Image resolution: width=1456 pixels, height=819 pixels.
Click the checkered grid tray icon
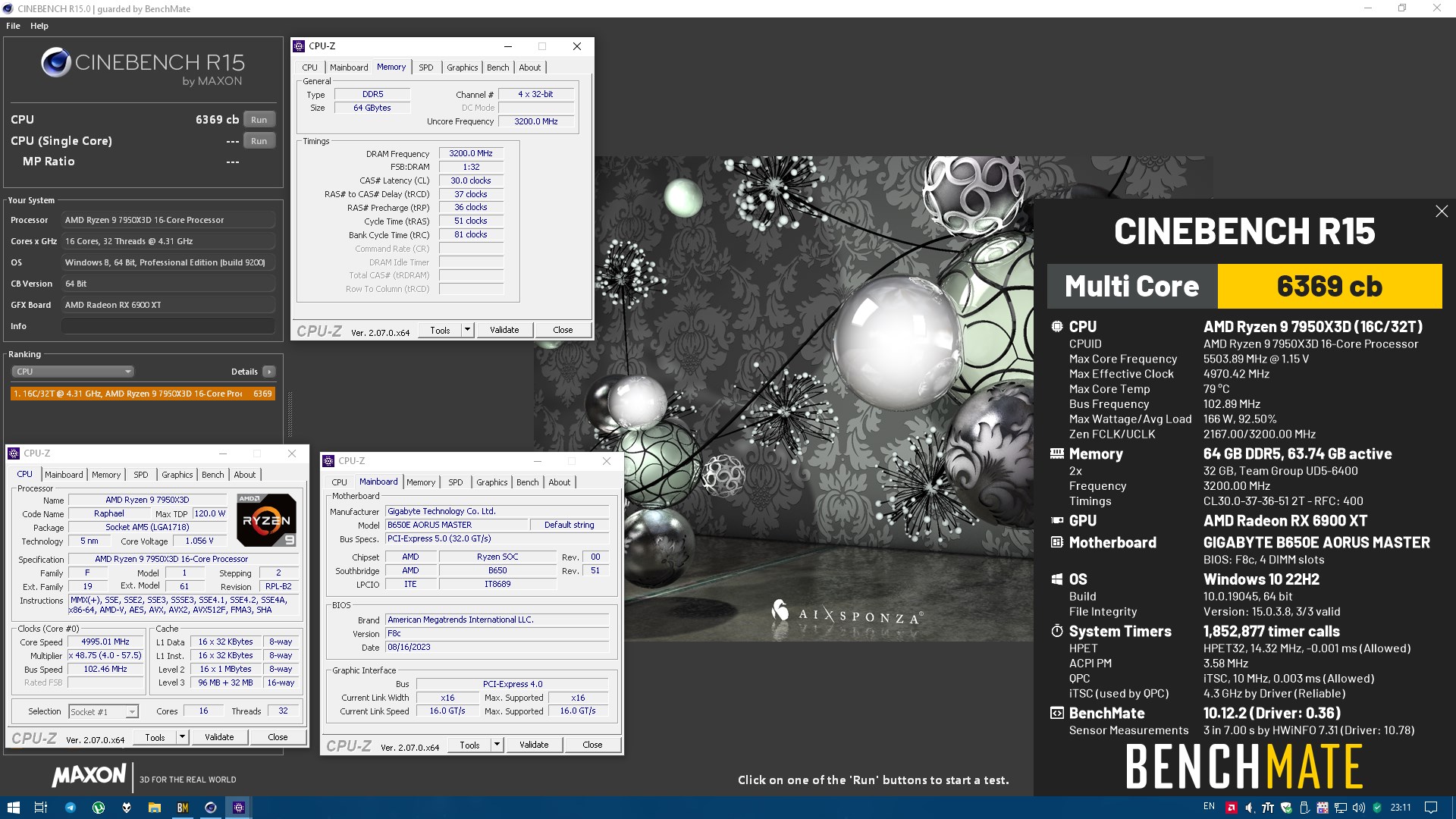point(1323,808)
